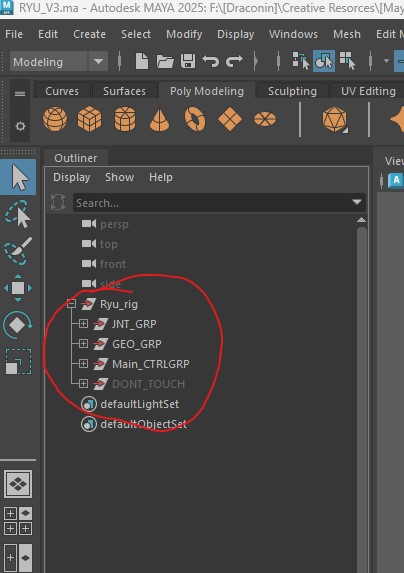This screenshot has width=404, height=573.
Task: Create a polygon plane from the shelf
Action: pos(230,119)
